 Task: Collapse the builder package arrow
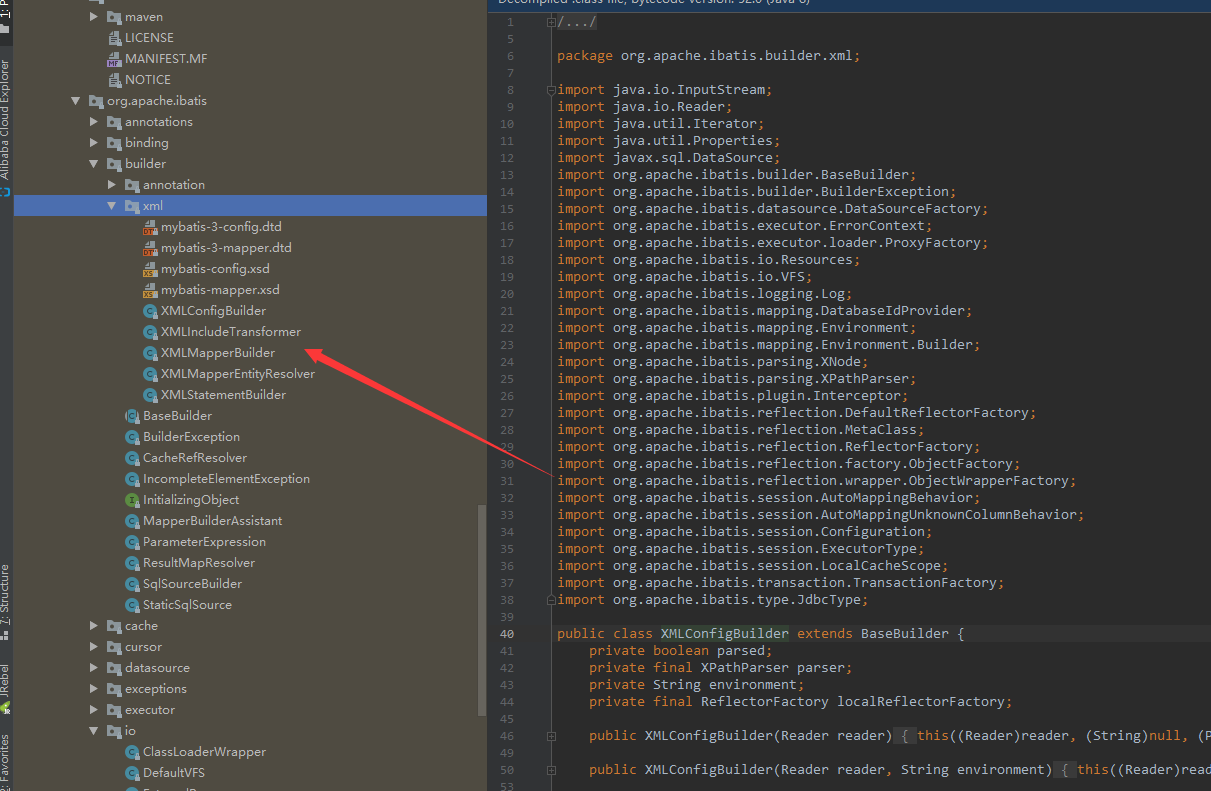(x=94, y=164)
